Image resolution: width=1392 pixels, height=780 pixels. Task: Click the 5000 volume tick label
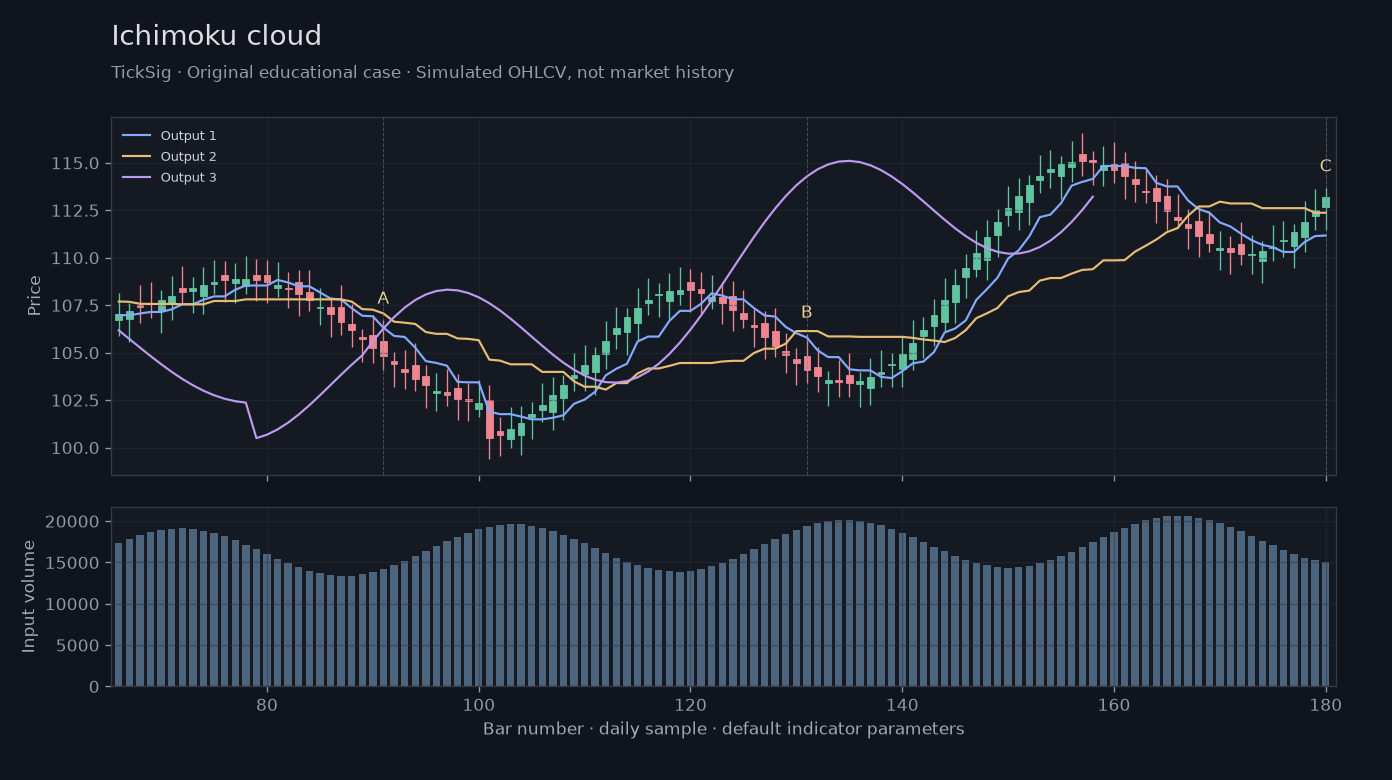(x=80, y=646)
